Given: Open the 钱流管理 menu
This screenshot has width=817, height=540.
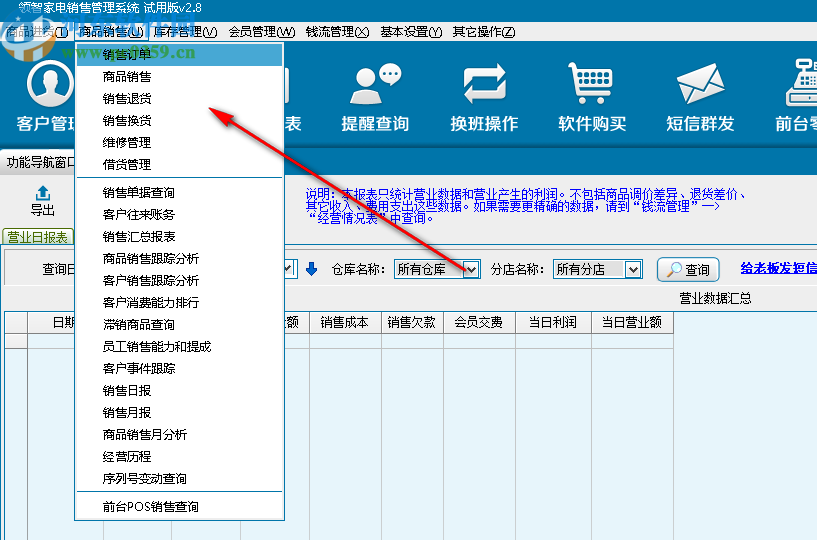Looking at the screenshot, I should click(x=338, y=32).
